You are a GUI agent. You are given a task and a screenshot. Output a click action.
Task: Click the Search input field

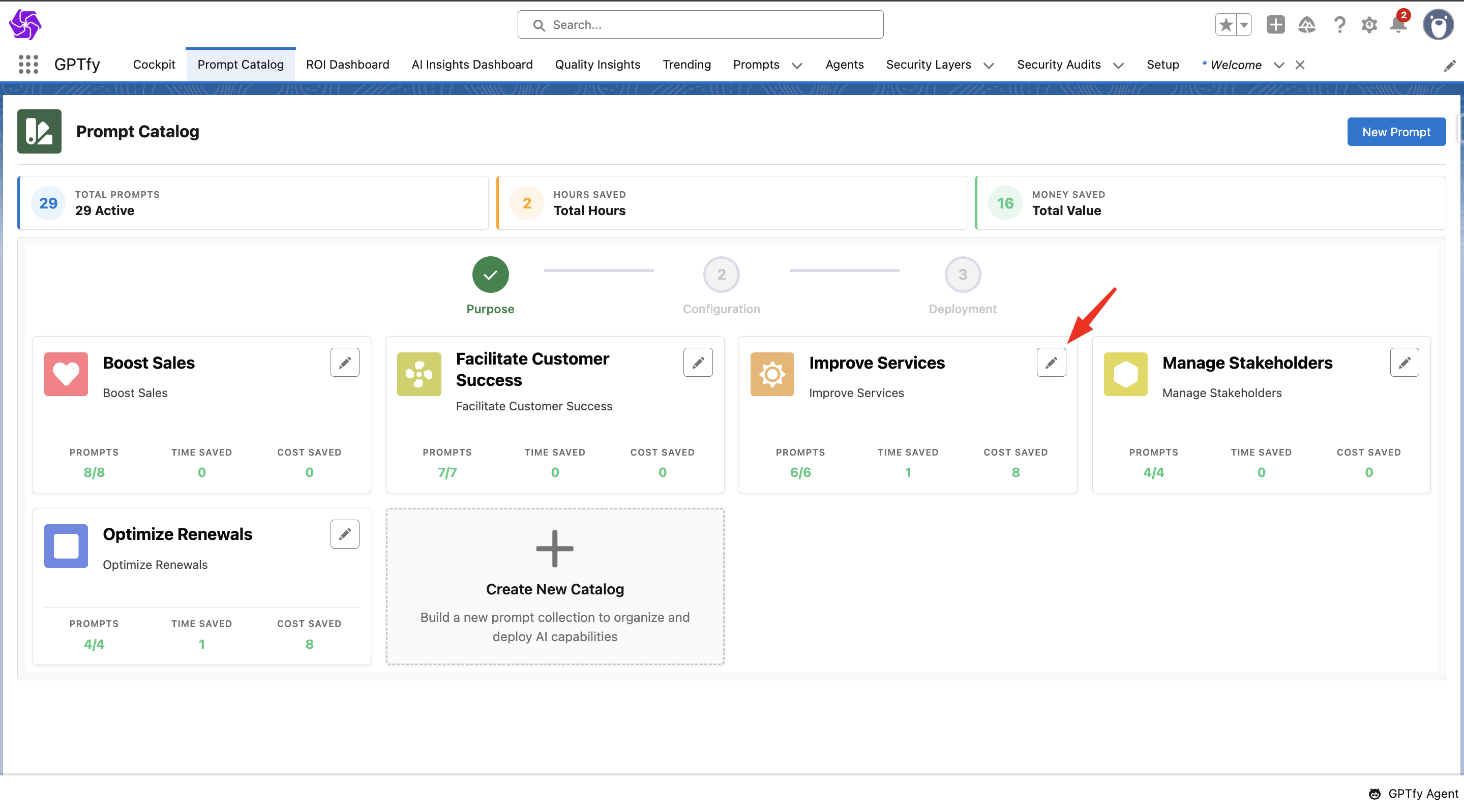pos(700,25)
